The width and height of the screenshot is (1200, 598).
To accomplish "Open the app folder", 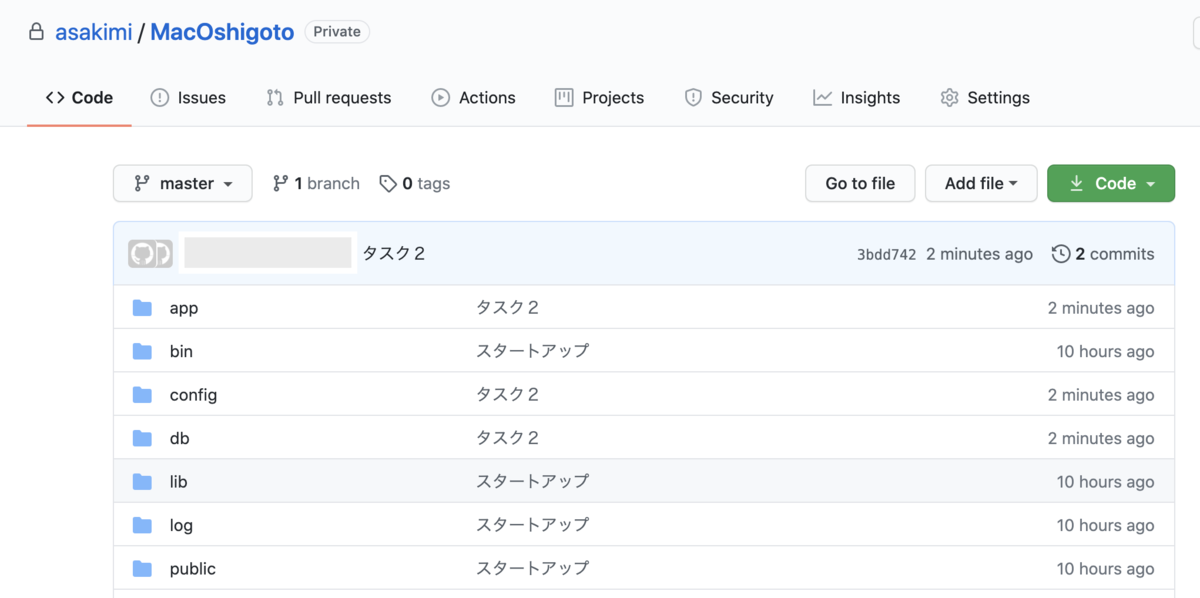I will click(x=184, y=308).
